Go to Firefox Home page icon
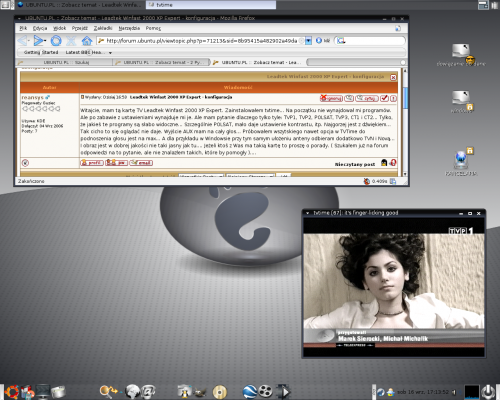 point(87,41)
